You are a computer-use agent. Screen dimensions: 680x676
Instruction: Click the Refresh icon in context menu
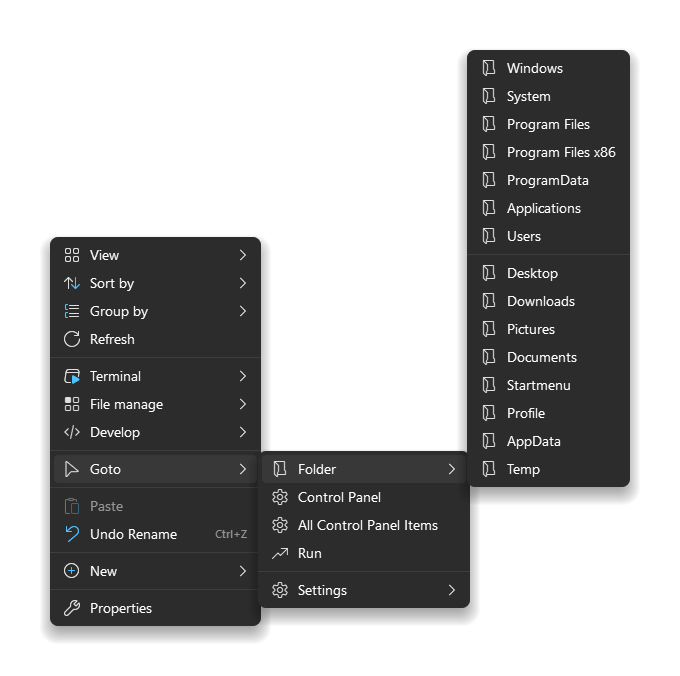click(x=72, y=340)
